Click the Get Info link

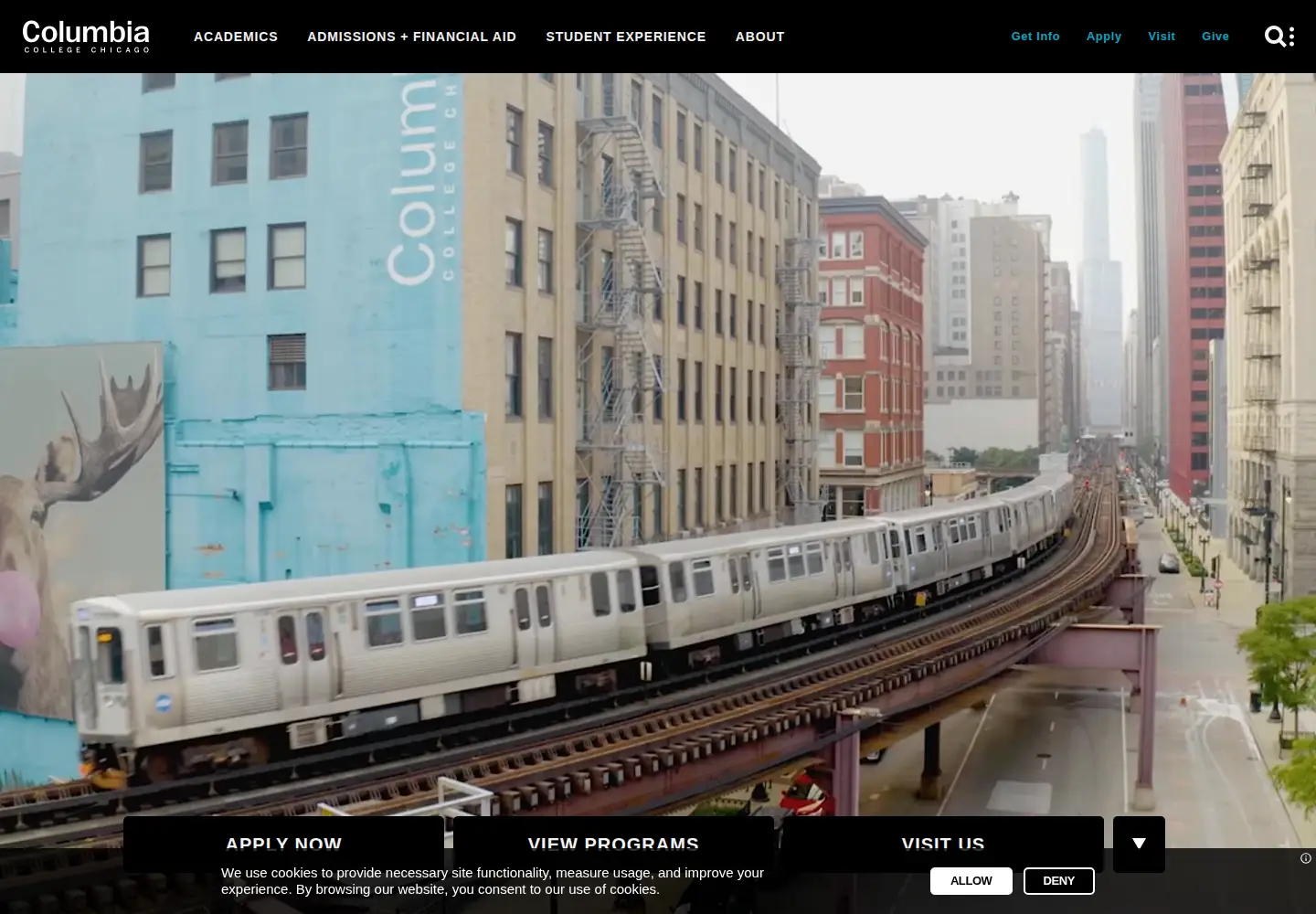click(1035, 37)
